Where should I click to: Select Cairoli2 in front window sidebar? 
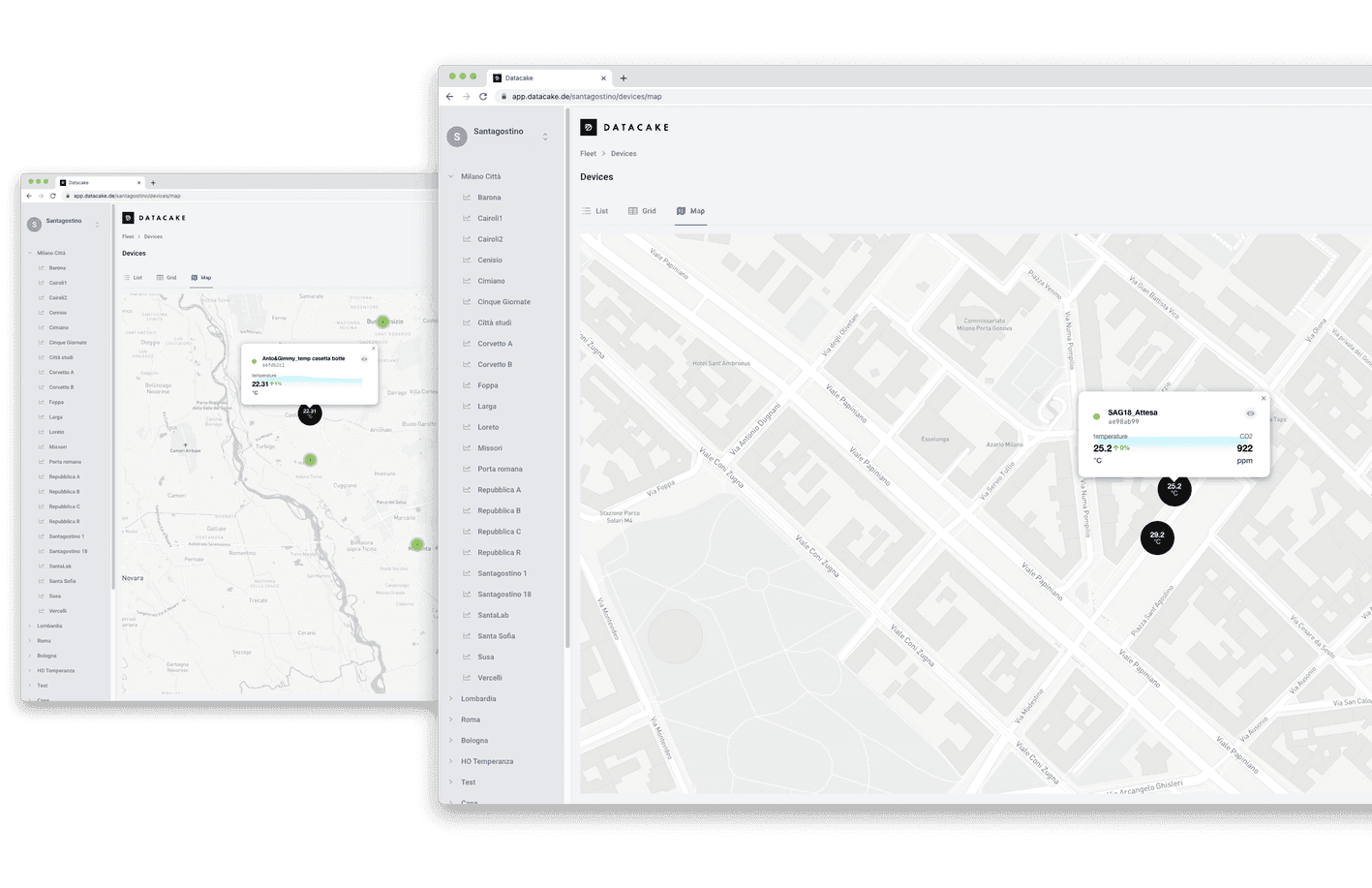tap(490, 239)
